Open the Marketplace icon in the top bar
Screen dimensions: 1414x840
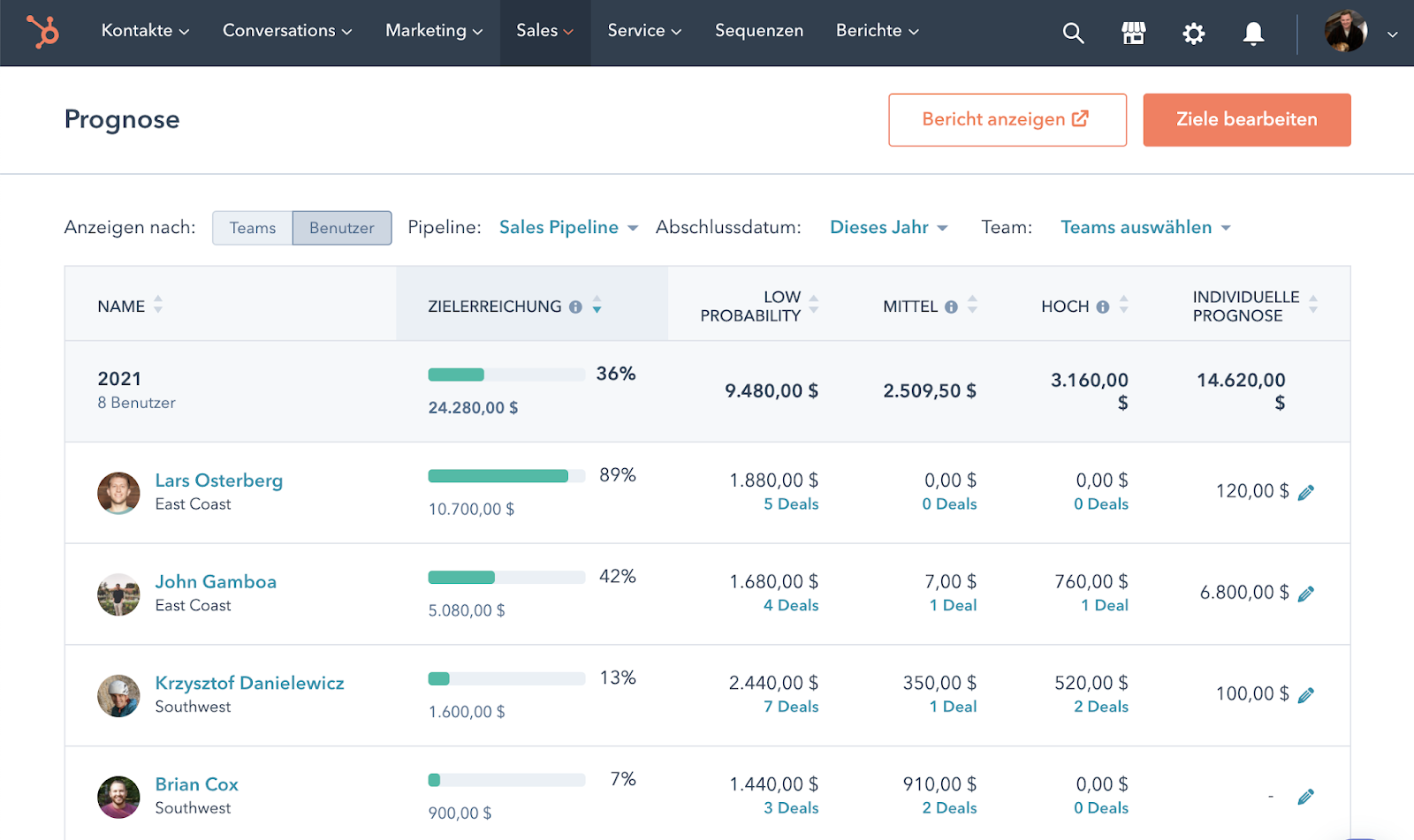pos(1133,34)
